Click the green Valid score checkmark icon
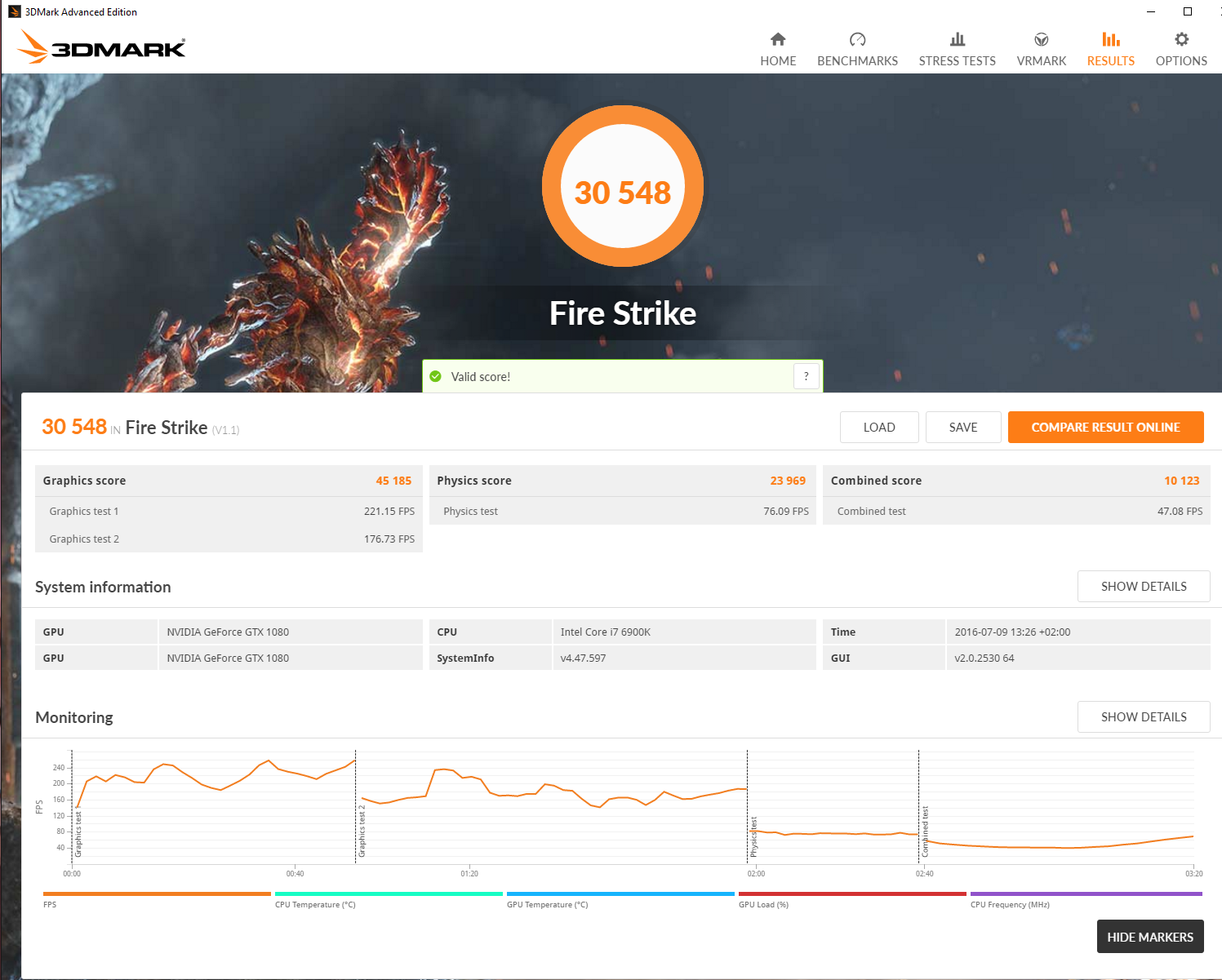 coord(436,376)
